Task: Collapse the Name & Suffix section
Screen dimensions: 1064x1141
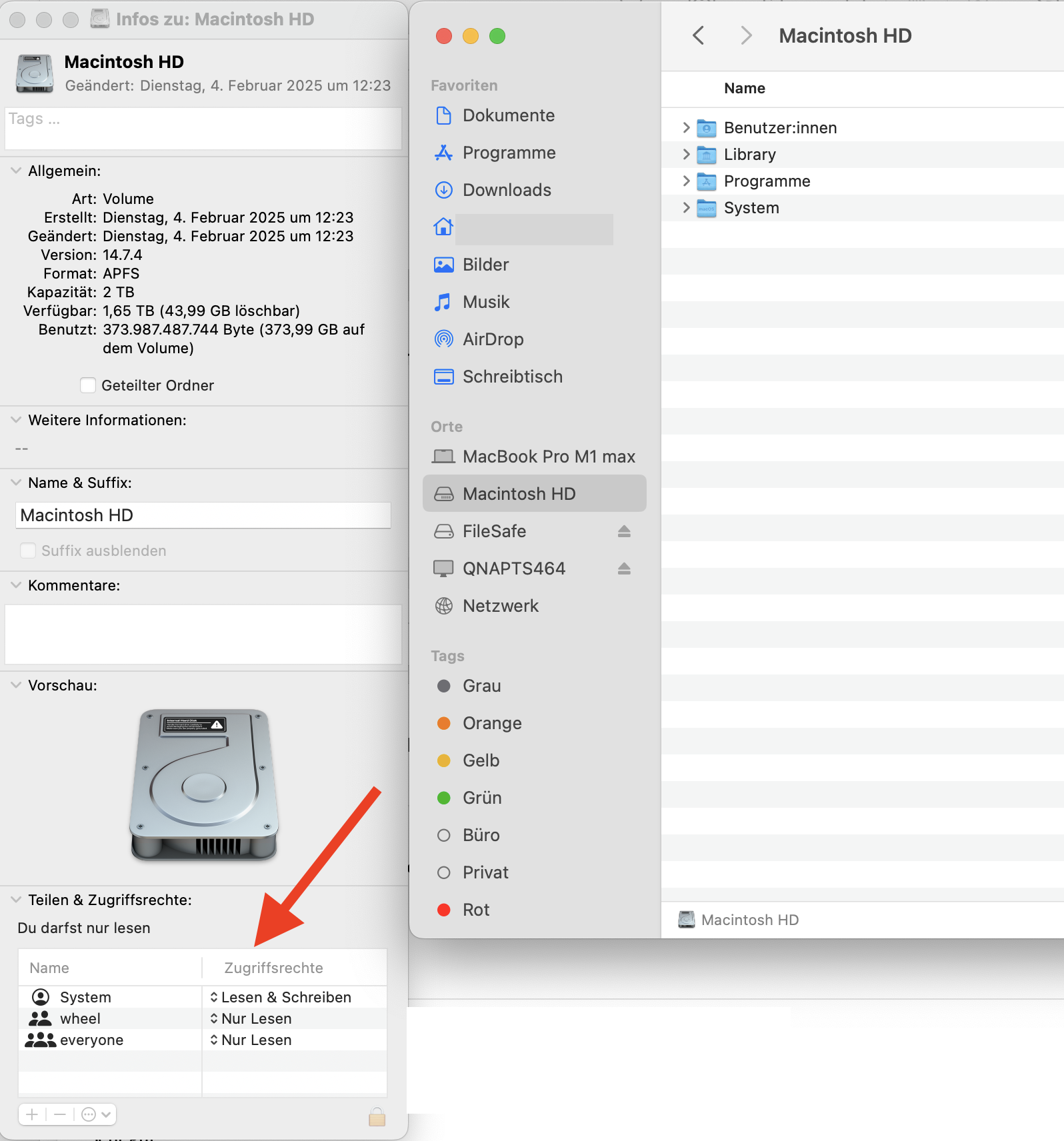Action: [16, 483]
